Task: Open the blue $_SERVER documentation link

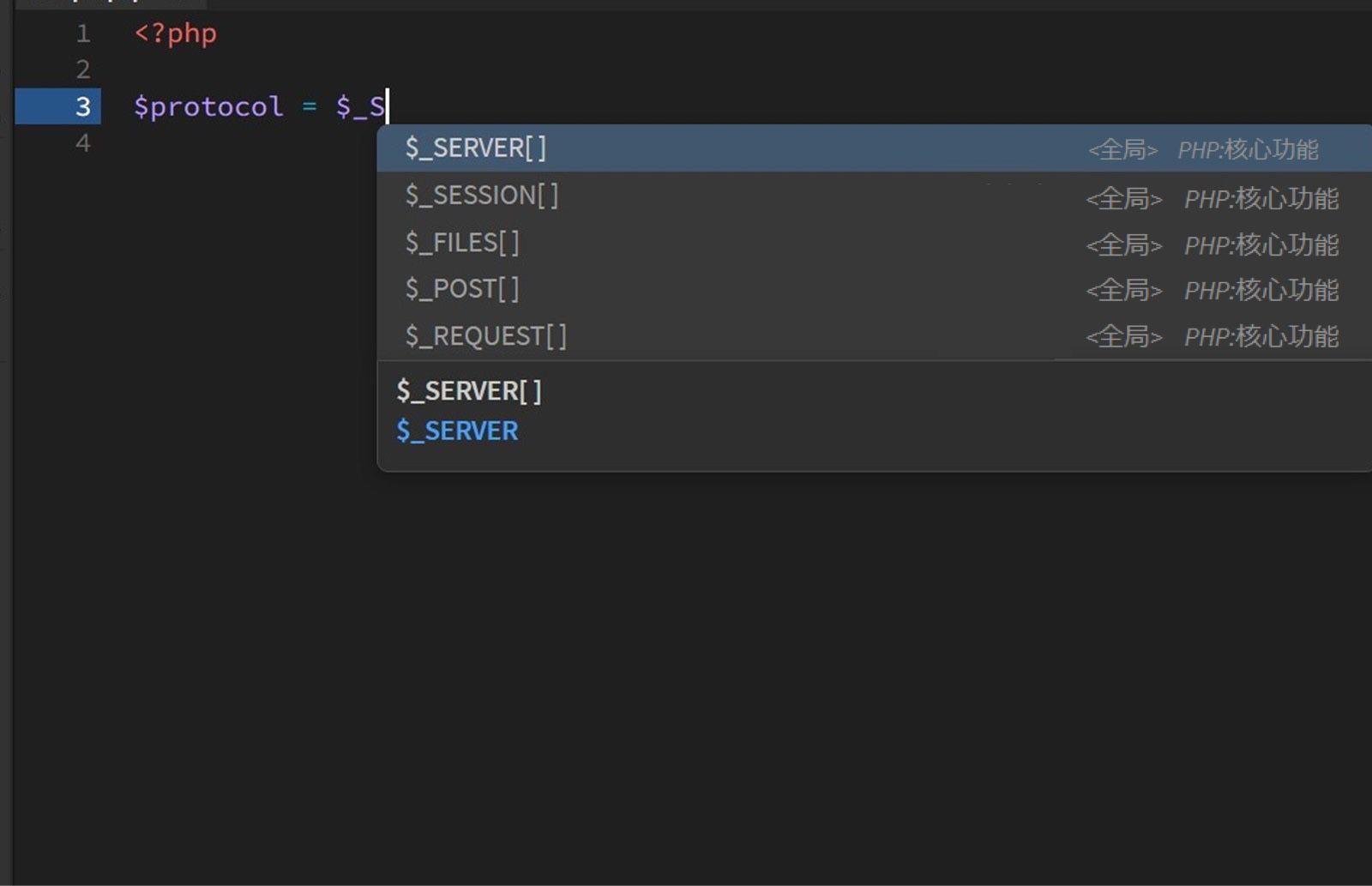Action: tap(457, 430)
